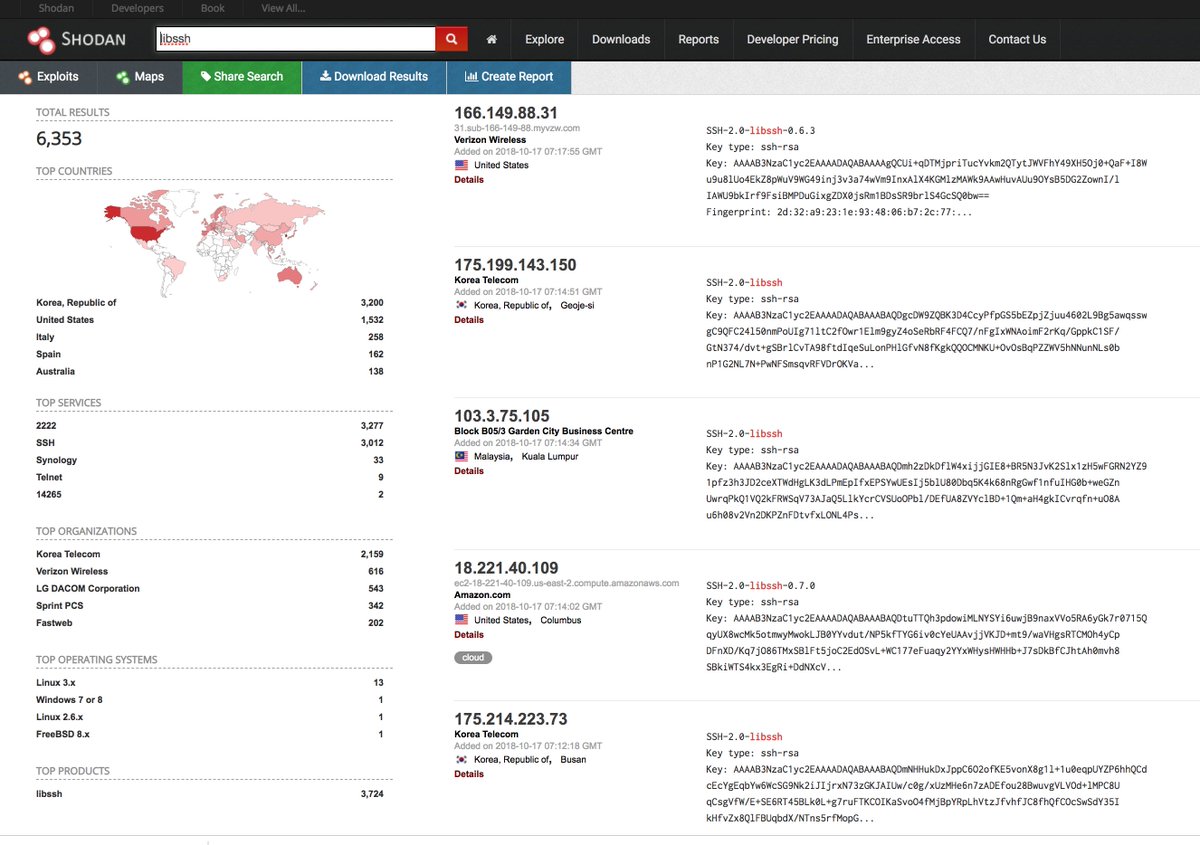Filter by Italy country
The height and width of the screenshot is (845, 1200).
(45, 337)
